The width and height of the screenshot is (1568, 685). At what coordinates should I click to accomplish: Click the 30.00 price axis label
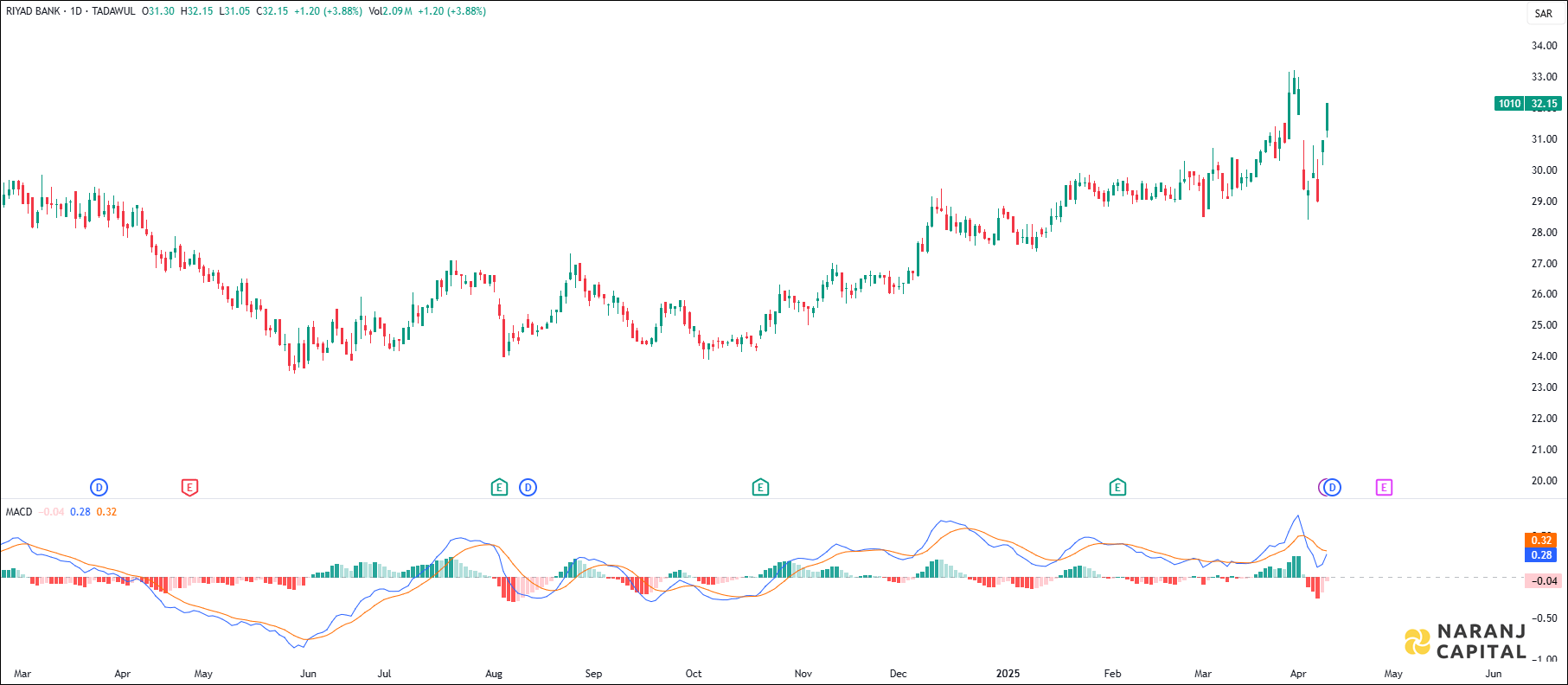(x=1544, y=170)
